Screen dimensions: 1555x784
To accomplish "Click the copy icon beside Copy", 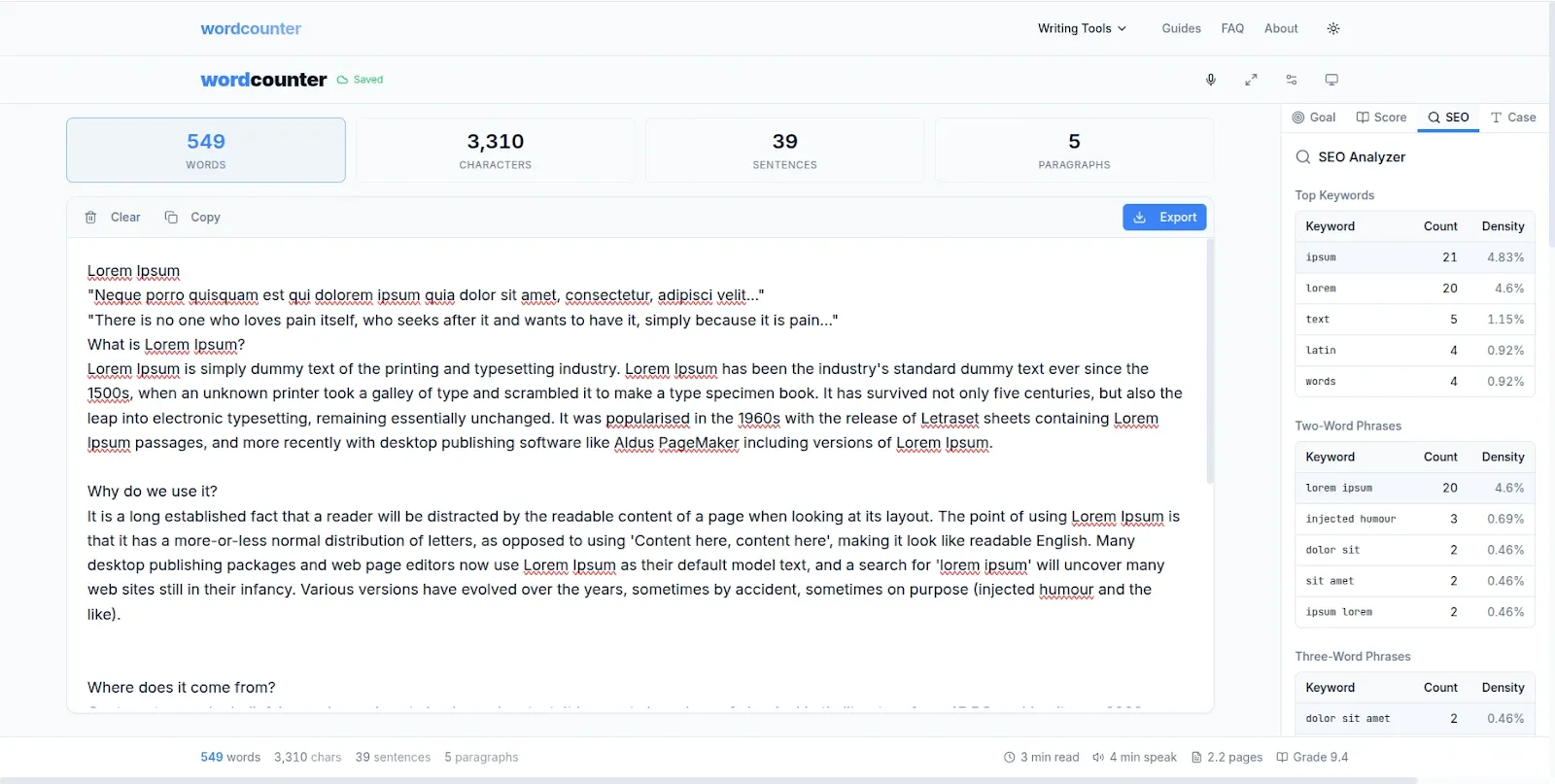I will tap(171, 218).
